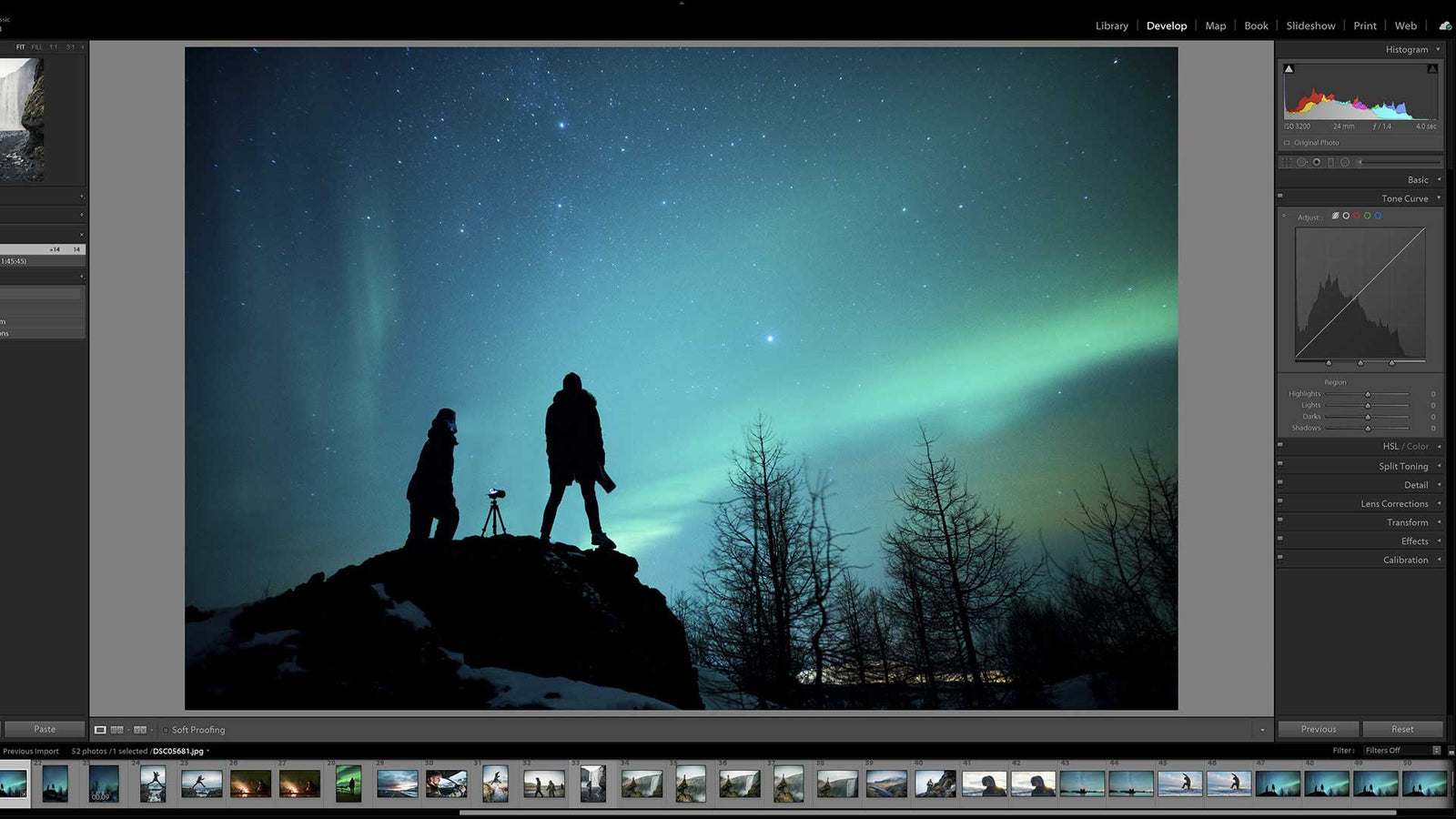This screenshot has height=819, width=1456.
Task: Select the Spot Removal tool
Action: point(1302,161)
